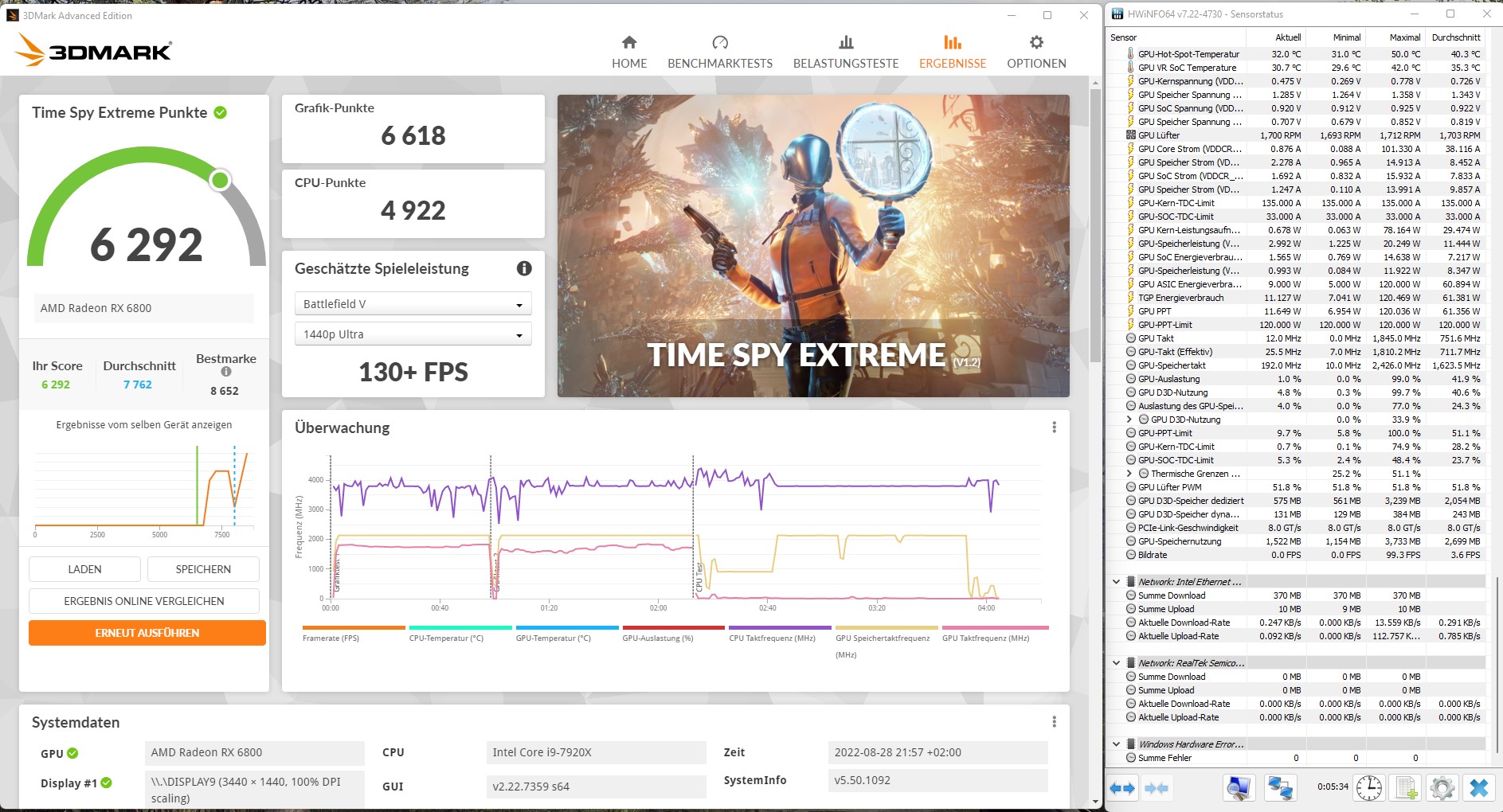Click the PCIe-Link-Geschwindigkeit row icon
Viewport: 1503px width, 812px height.
[x=1131, y=528]
